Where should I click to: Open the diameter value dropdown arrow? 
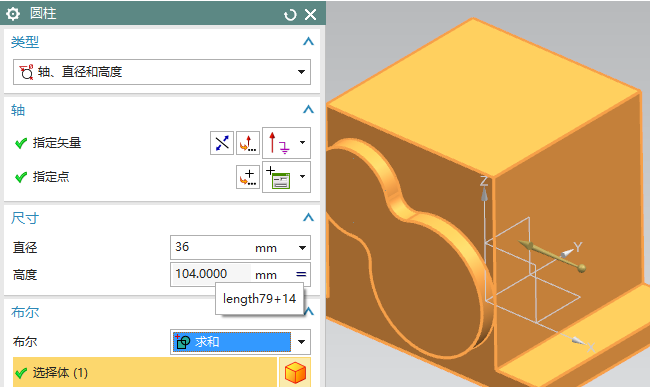pyautogui.click(x=302, y=248)
